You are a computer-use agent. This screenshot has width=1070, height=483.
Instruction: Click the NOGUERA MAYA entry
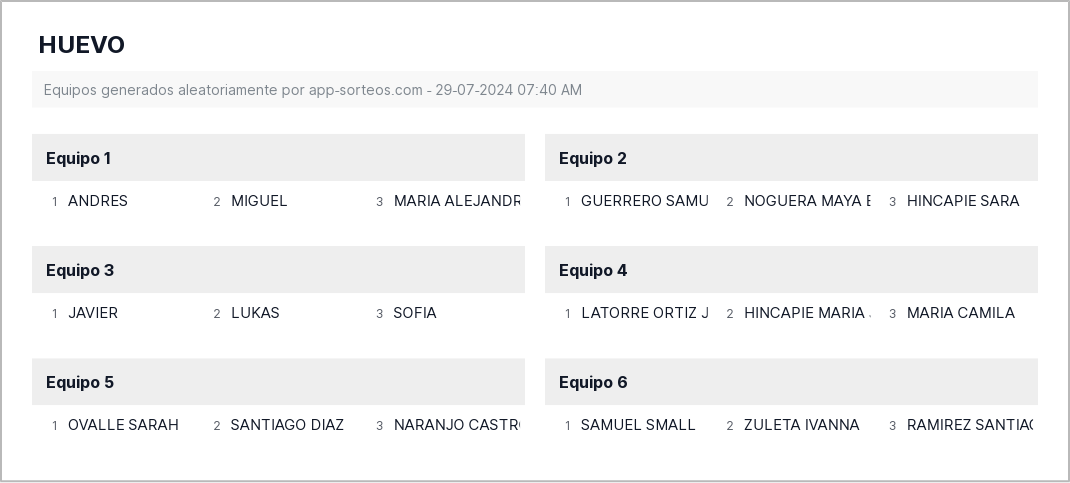[x=807, y=201]
